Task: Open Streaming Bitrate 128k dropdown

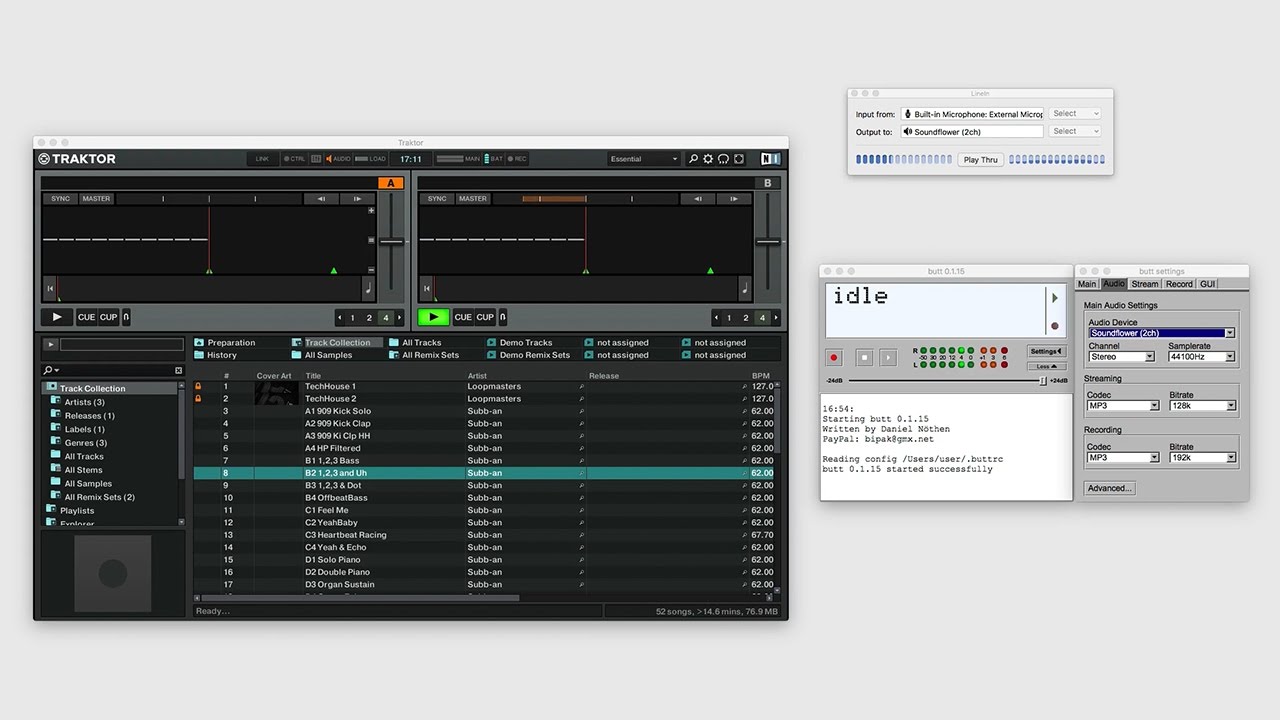Action: click(1203, 406)
